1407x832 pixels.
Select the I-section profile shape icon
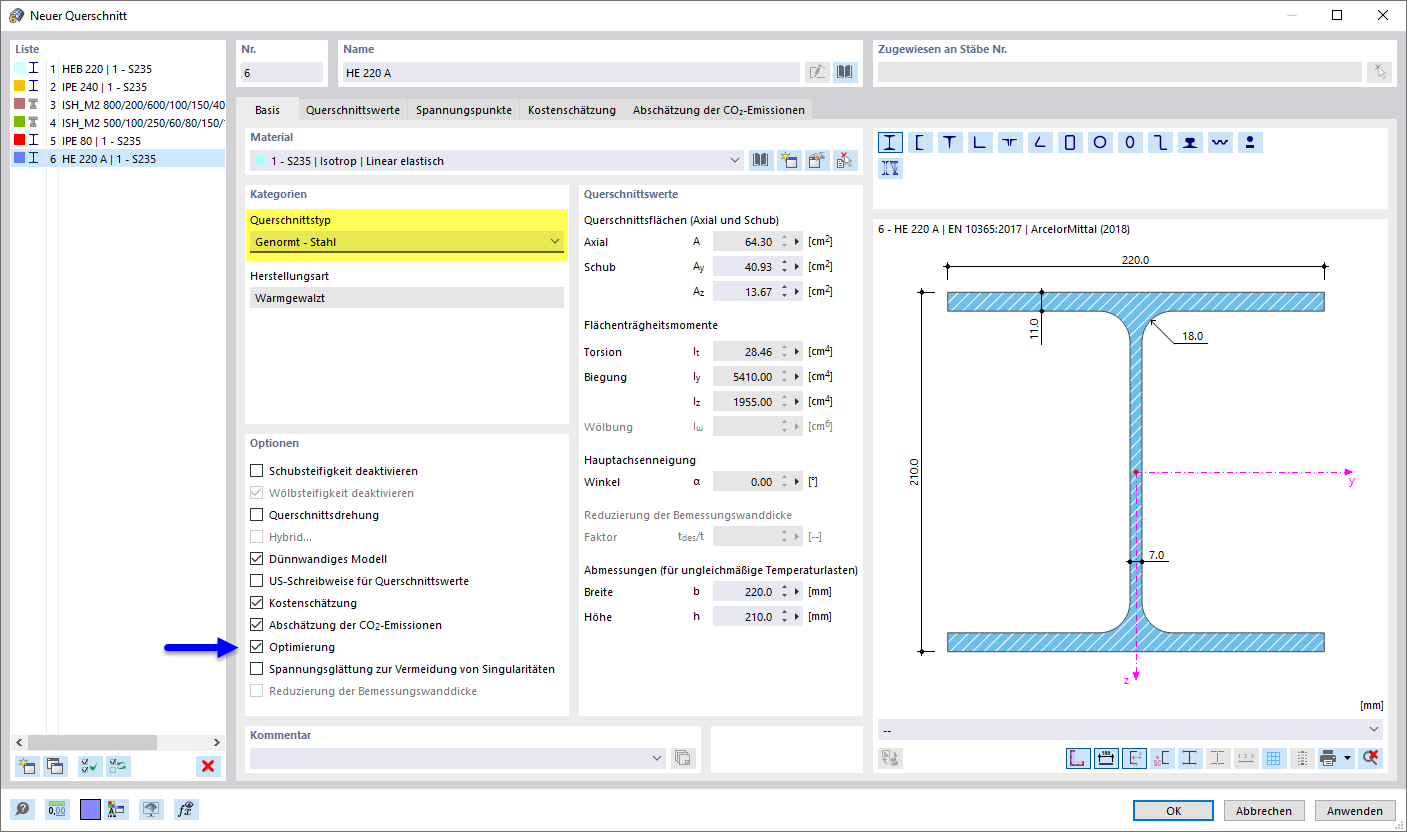pyautogui.click(x=890, y=142)
